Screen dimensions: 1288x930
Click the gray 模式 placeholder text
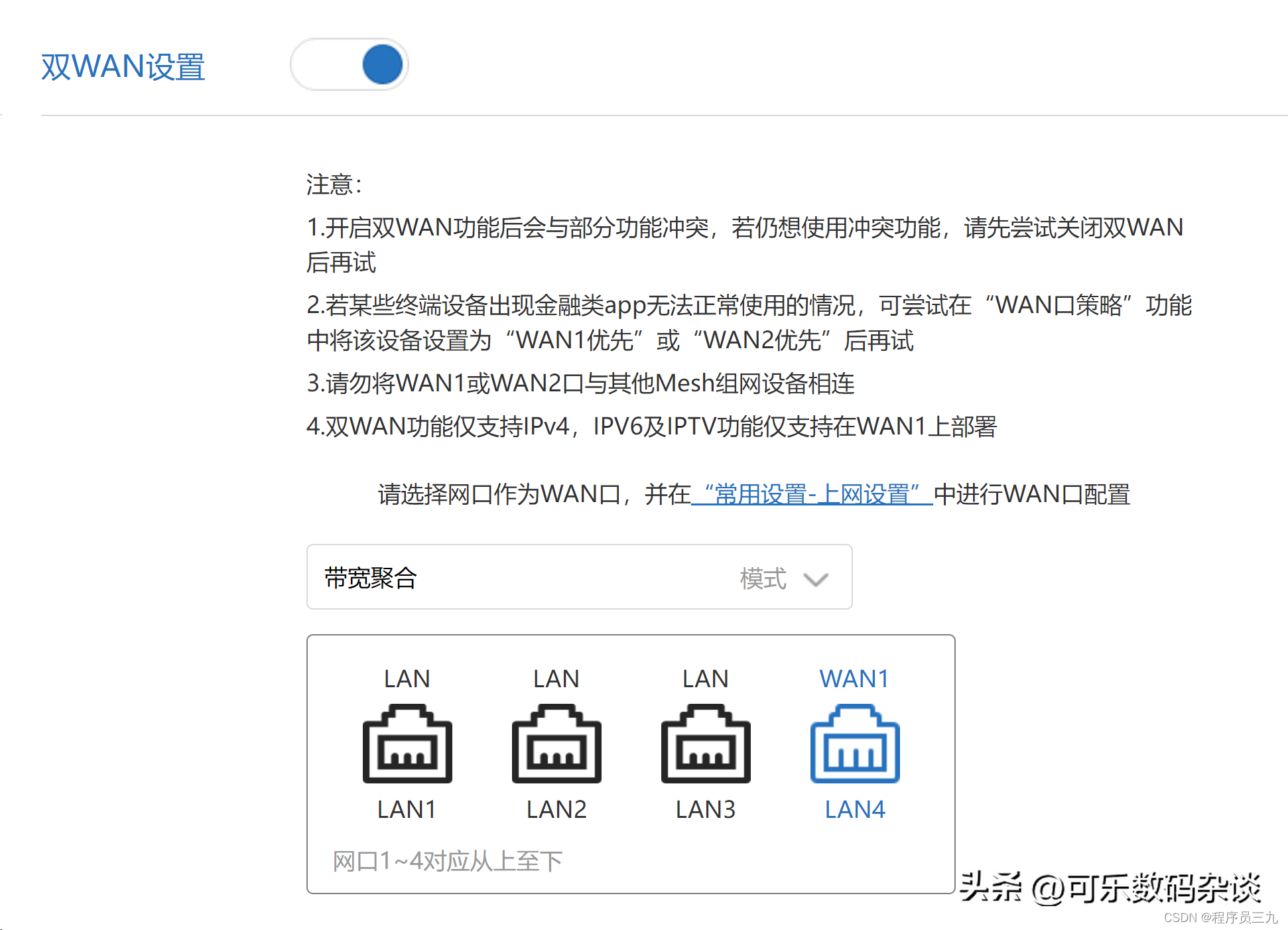coord(763,578)
